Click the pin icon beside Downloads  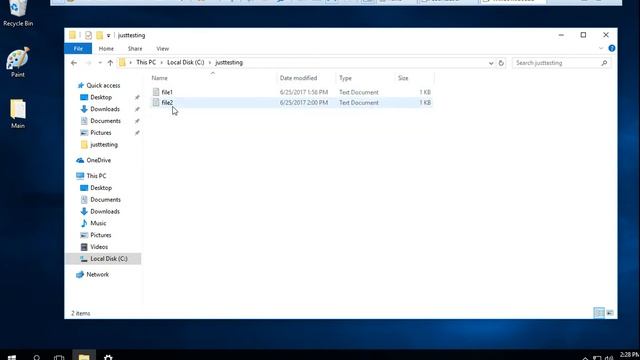(x=137, y=109)
